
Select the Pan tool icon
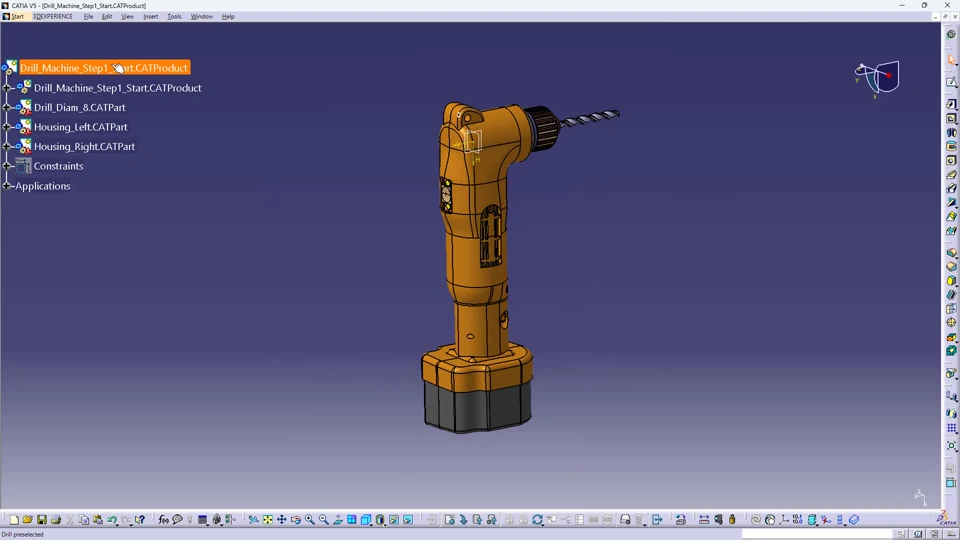(282, 520)
